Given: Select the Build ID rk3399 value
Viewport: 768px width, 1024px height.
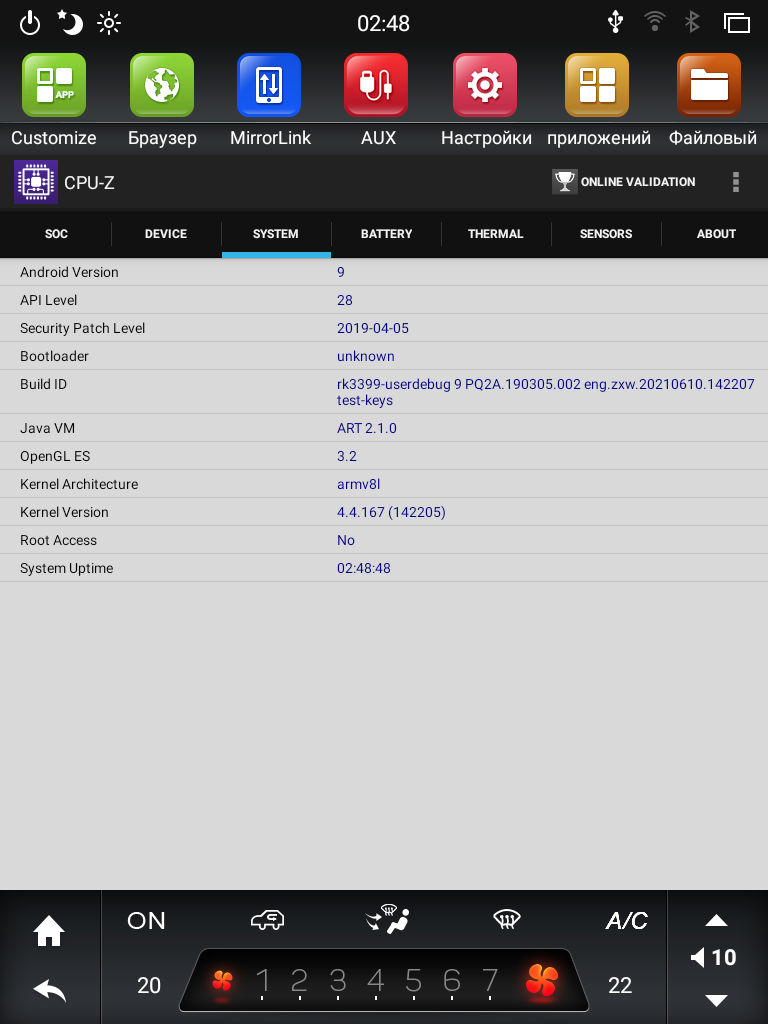Looking at the screenshot, I should click(x=546, y=392).
